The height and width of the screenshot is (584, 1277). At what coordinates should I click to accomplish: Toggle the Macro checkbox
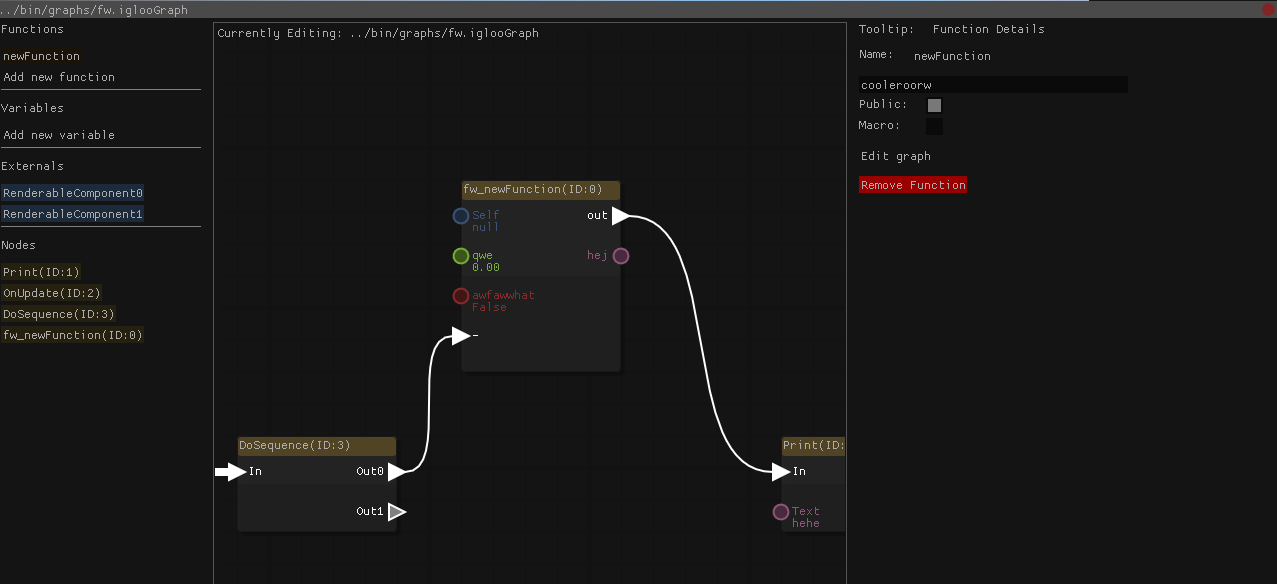click(x=935, y=126)
